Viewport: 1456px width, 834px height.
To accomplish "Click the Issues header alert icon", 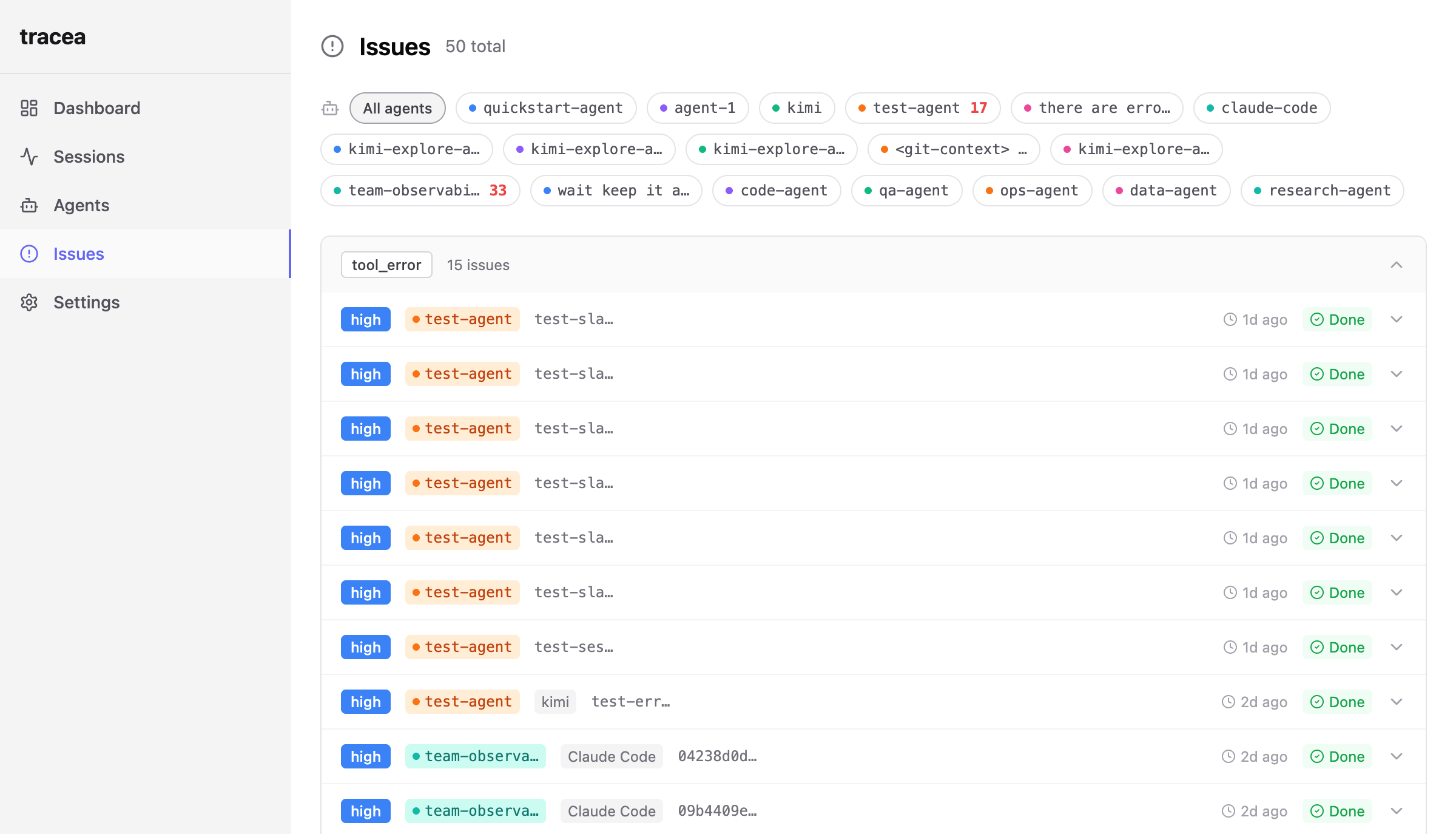I will 332,46.
